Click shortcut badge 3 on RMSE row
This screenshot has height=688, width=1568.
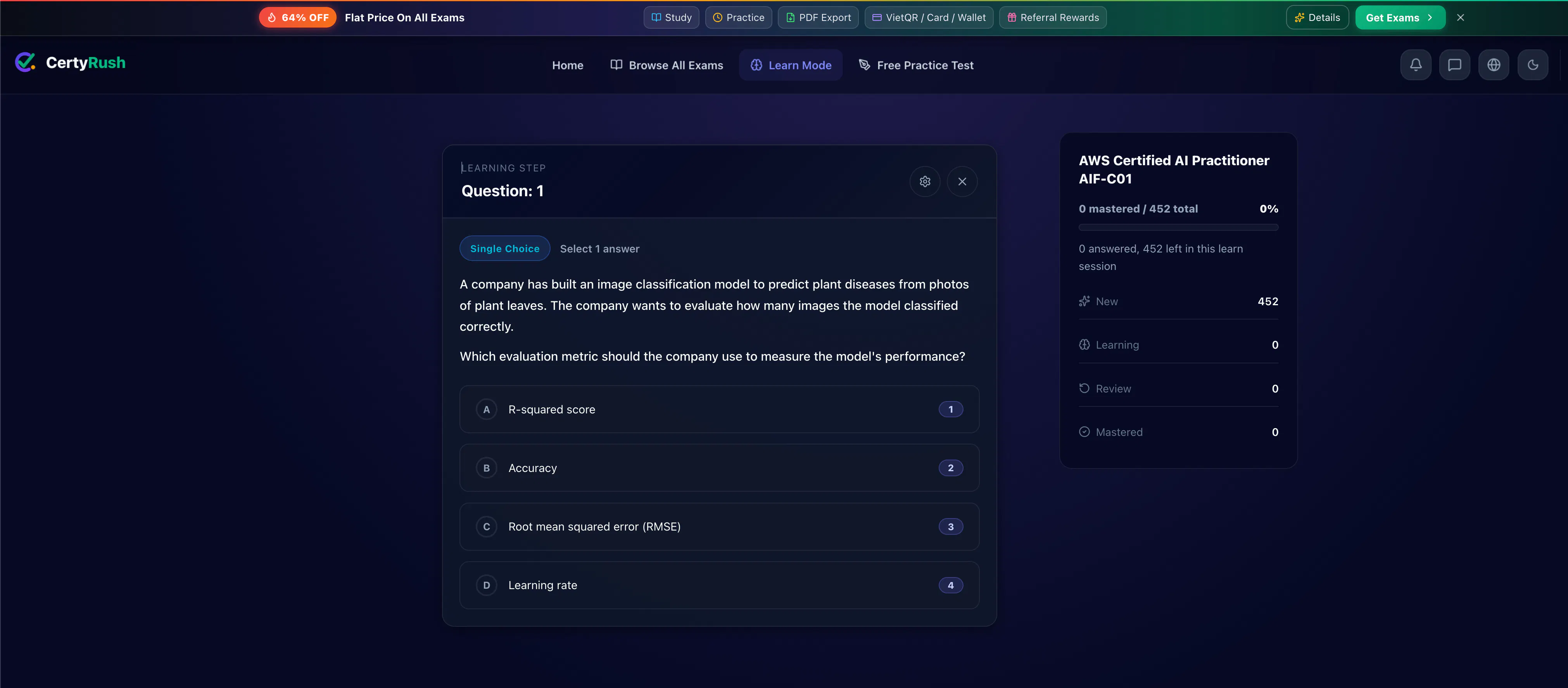951,527
